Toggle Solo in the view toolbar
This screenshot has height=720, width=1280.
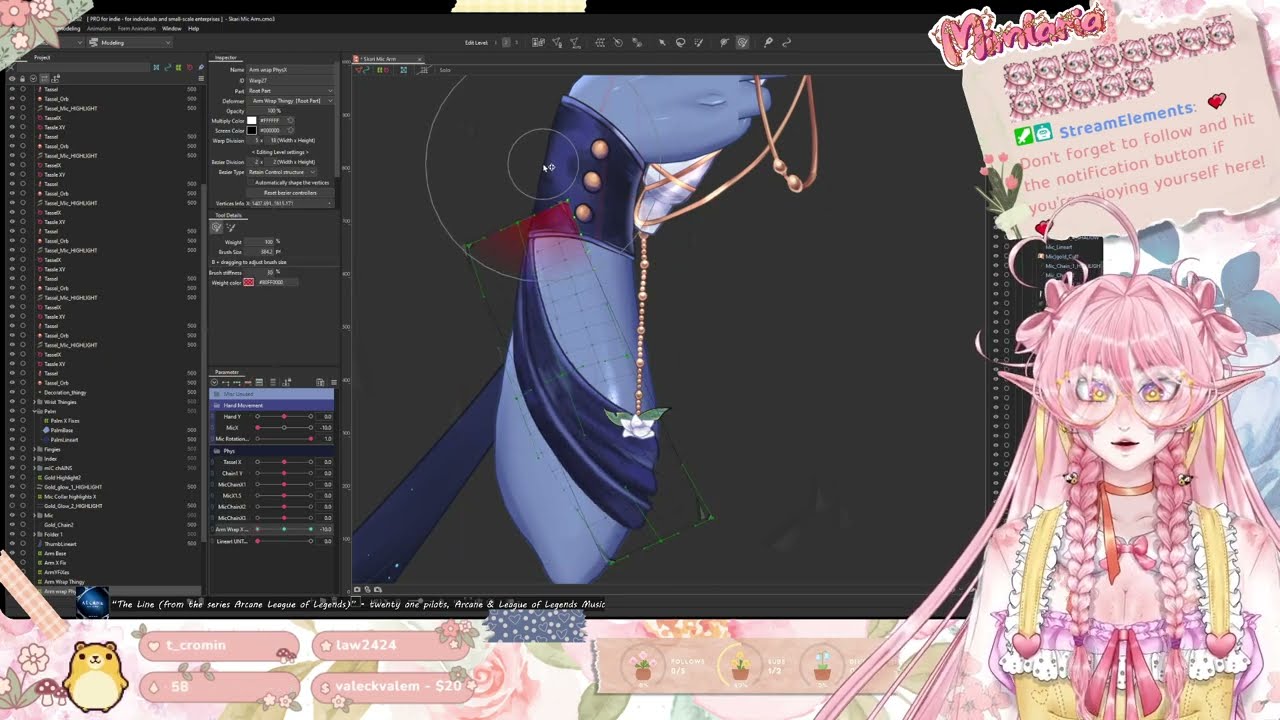tap(444, 70)
